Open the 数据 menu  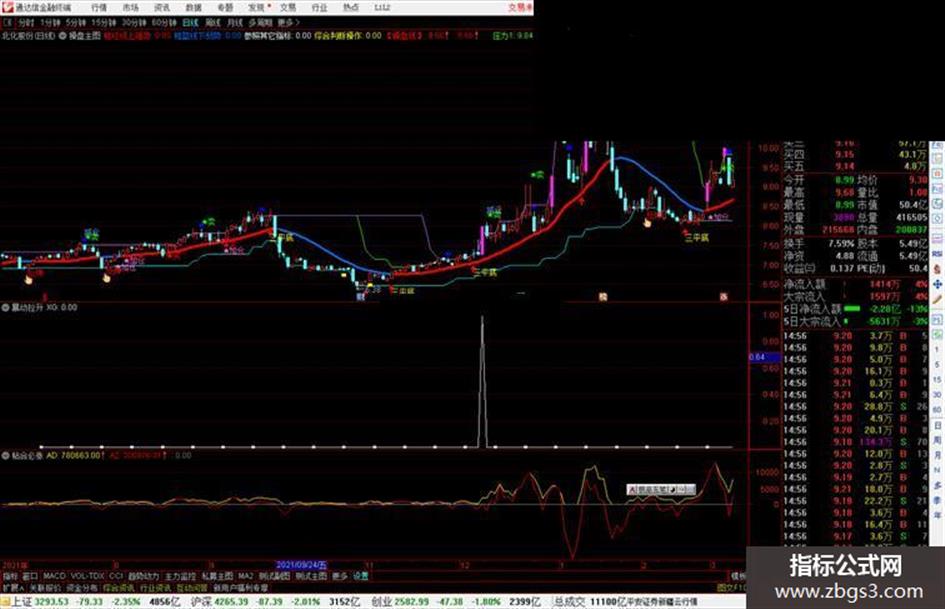tap(193, 8)
